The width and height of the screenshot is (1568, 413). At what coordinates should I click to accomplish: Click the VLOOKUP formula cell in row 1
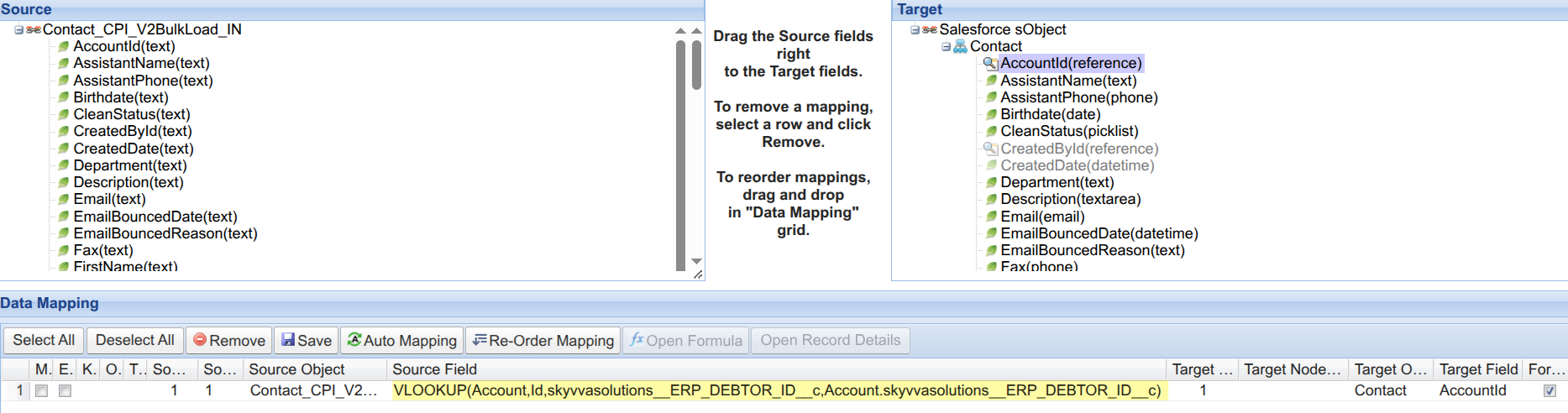coord(777,390)
